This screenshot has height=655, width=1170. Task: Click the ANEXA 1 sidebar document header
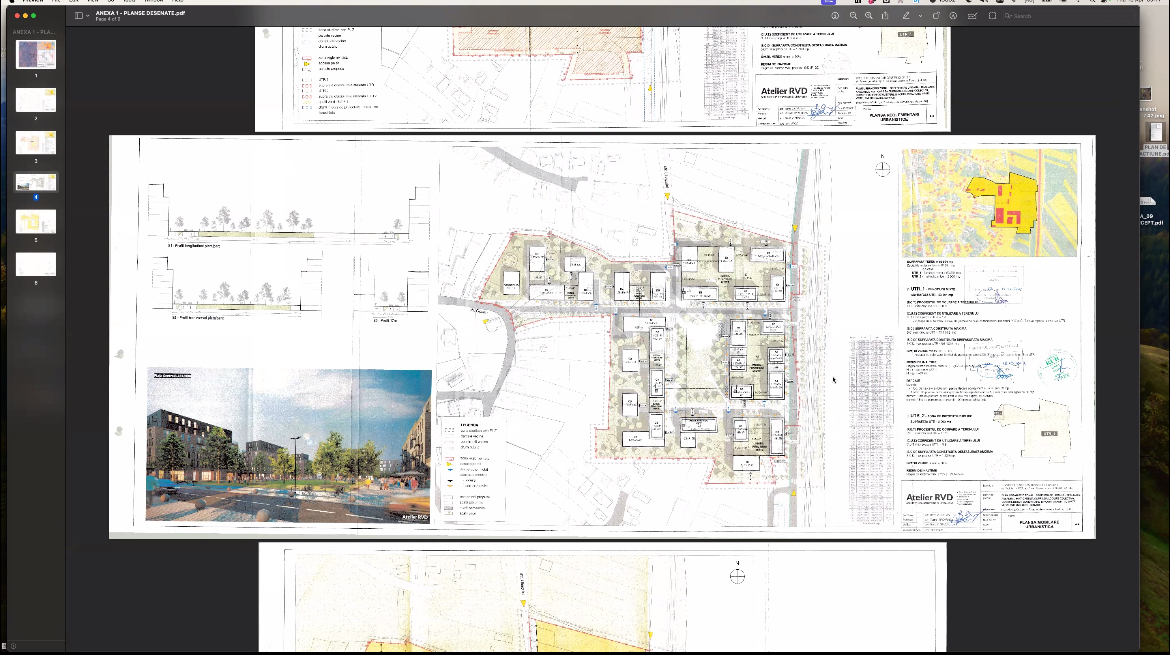point(36,32)
